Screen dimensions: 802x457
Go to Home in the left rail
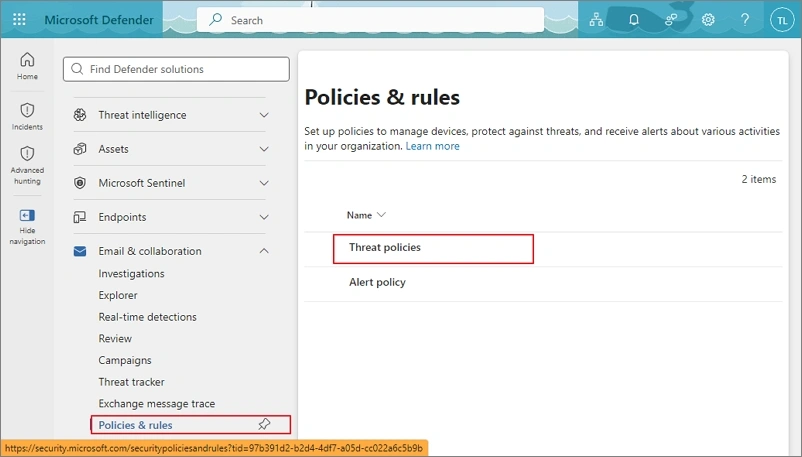(27, 67)
